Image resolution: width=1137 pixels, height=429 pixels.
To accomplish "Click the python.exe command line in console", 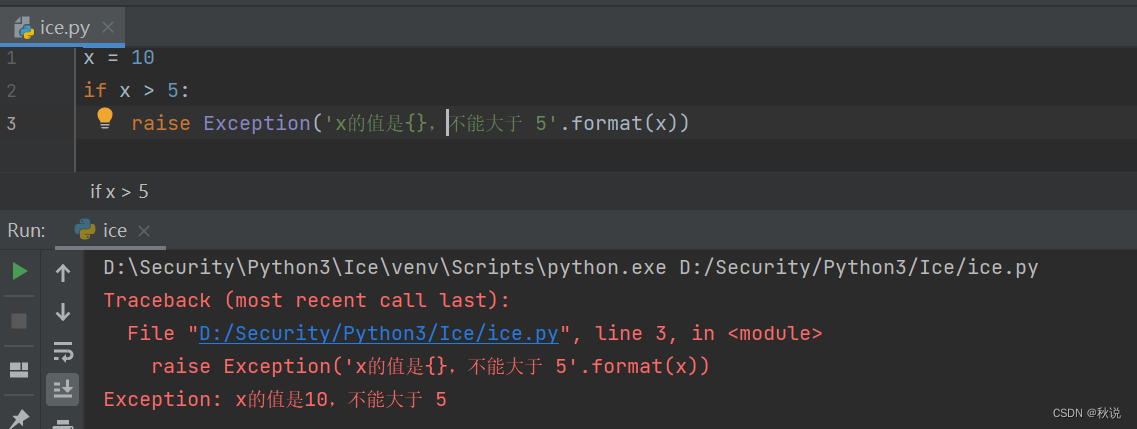I will click(571, 268).
